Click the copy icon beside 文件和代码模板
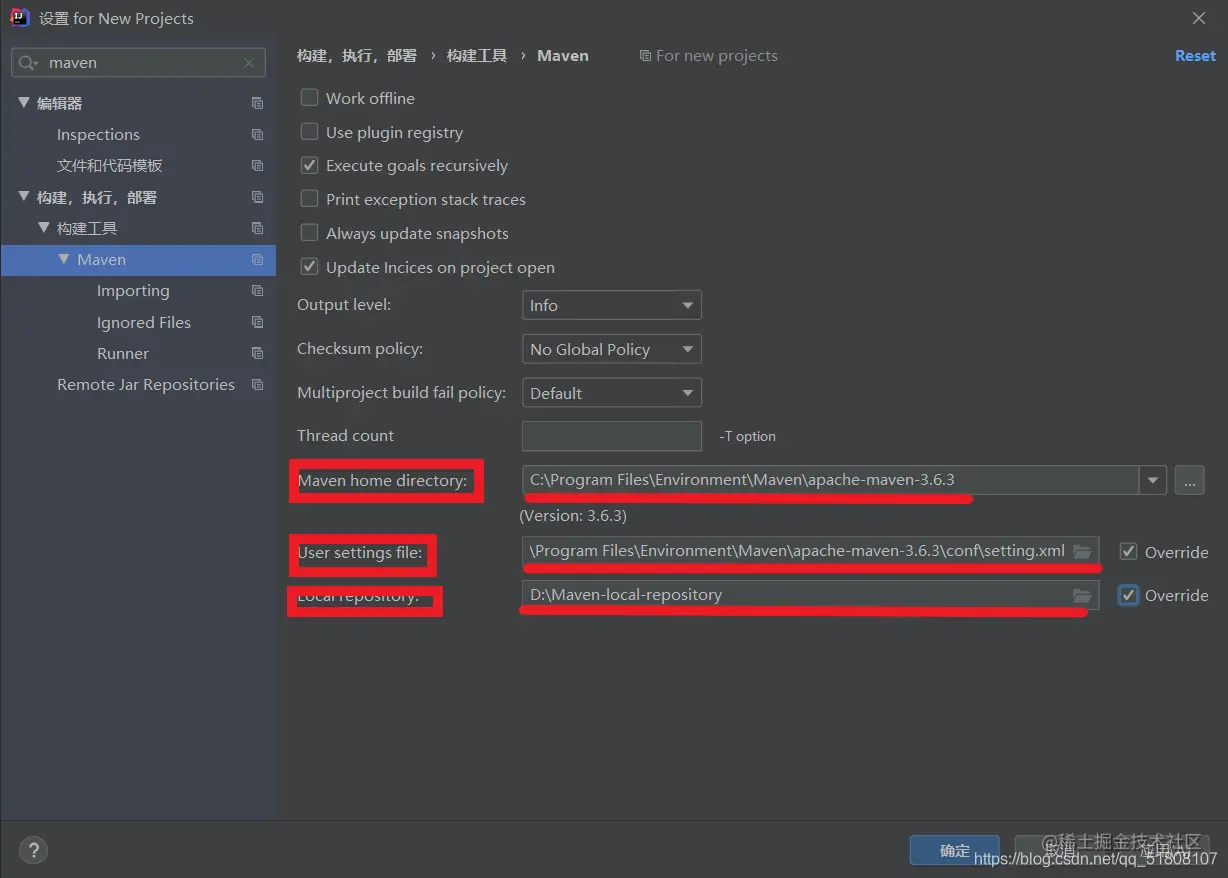1228x878 pixels. tap(257, 165)
